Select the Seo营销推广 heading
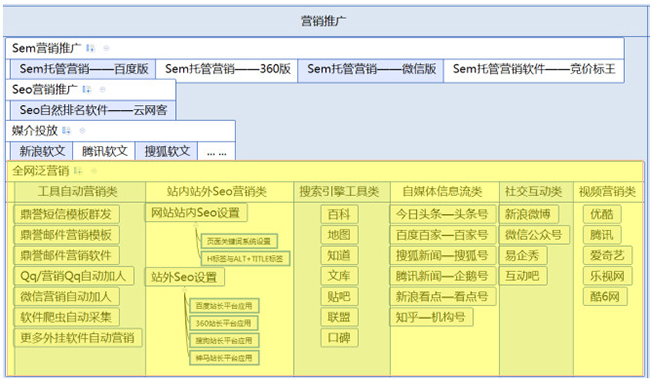This screenshot has height=380, width=650. coord(44,89)
